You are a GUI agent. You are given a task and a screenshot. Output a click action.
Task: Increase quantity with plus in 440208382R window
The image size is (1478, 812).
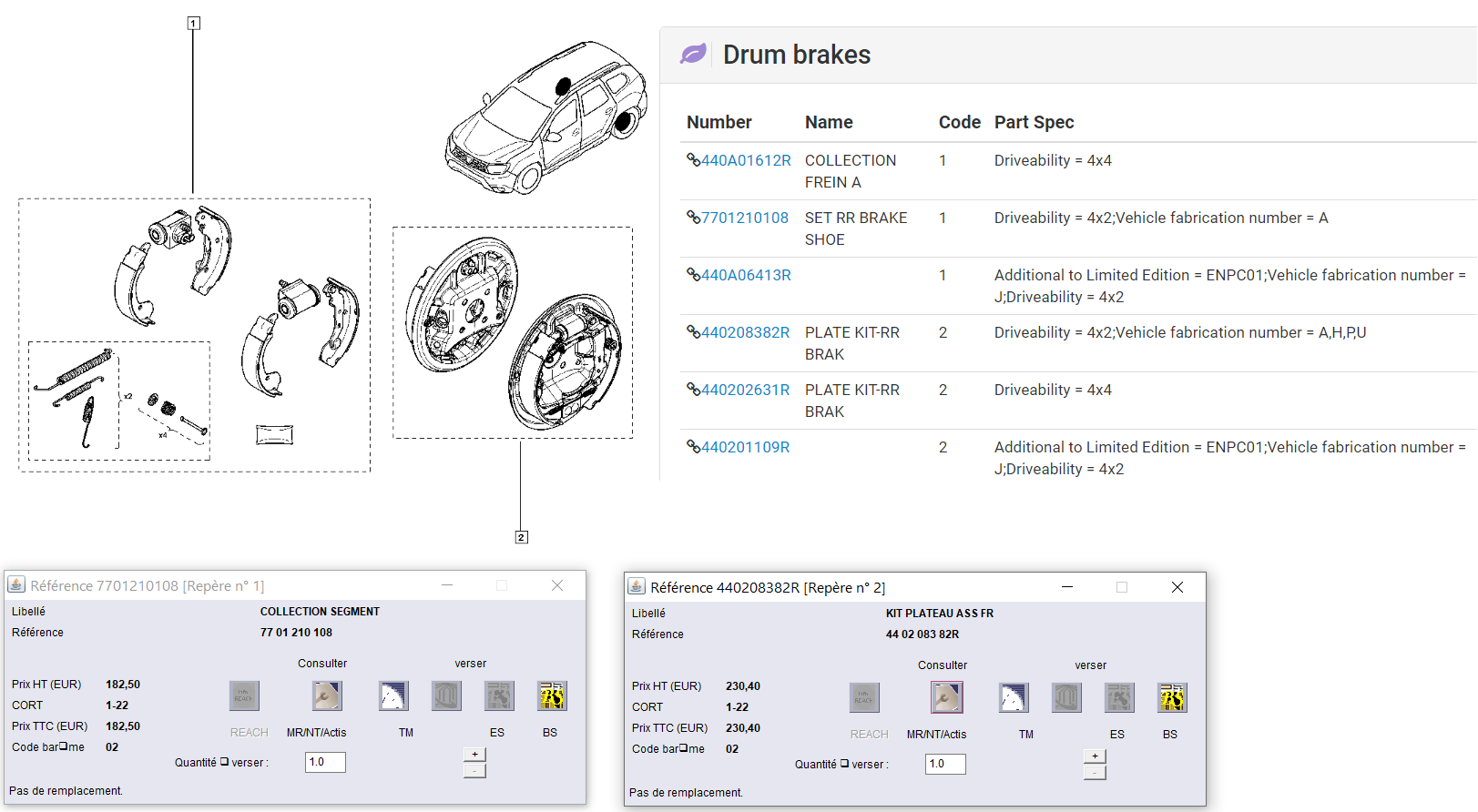pos(1095,756)
